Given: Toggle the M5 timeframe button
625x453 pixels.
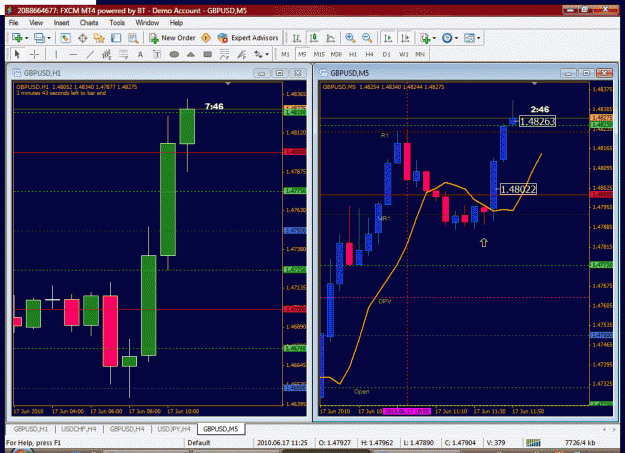Looking at the screenshot, I should 302,54.
